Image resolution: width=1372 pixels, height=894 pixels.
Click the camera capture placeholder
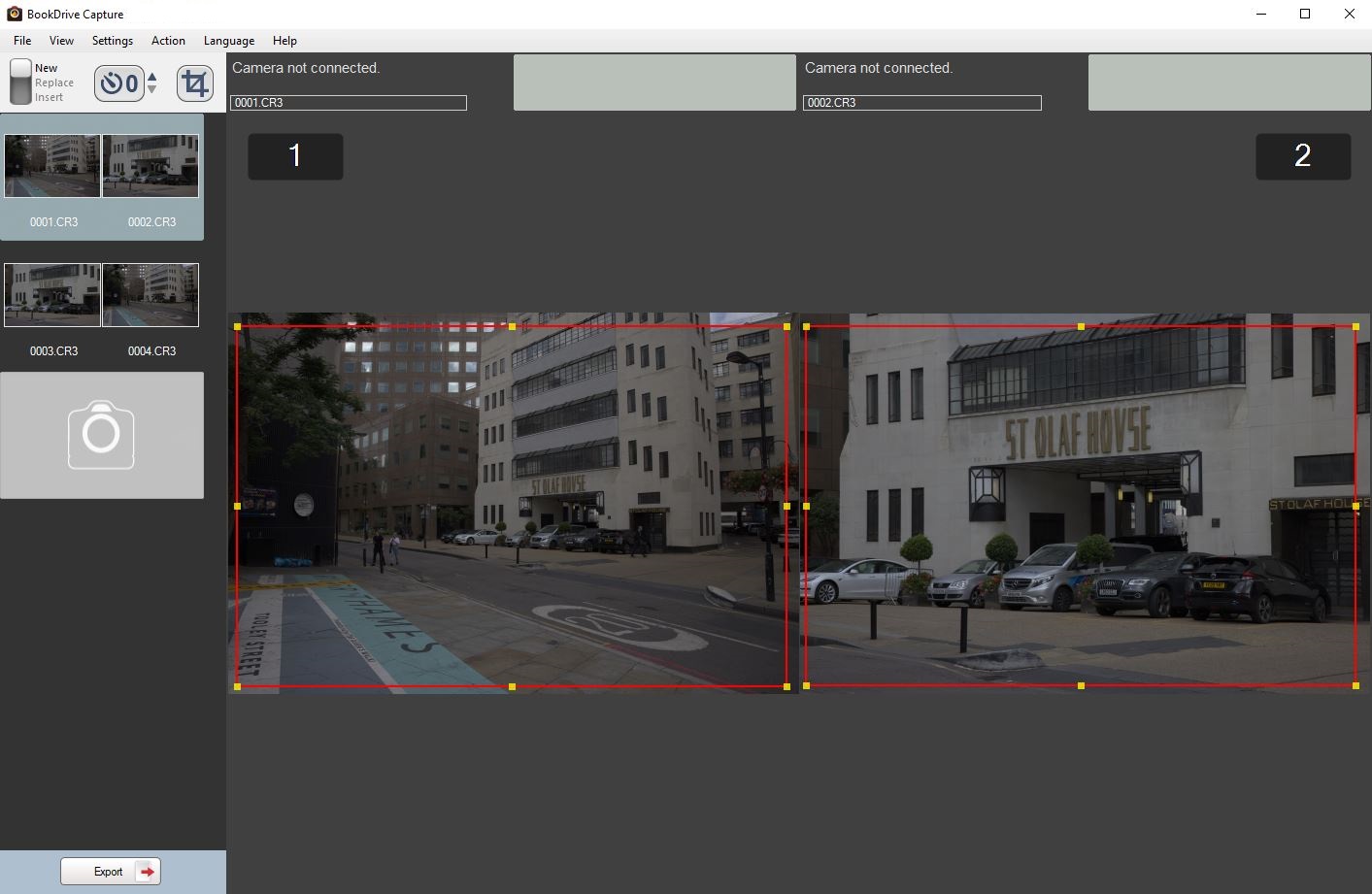click(x=102, y=435)
